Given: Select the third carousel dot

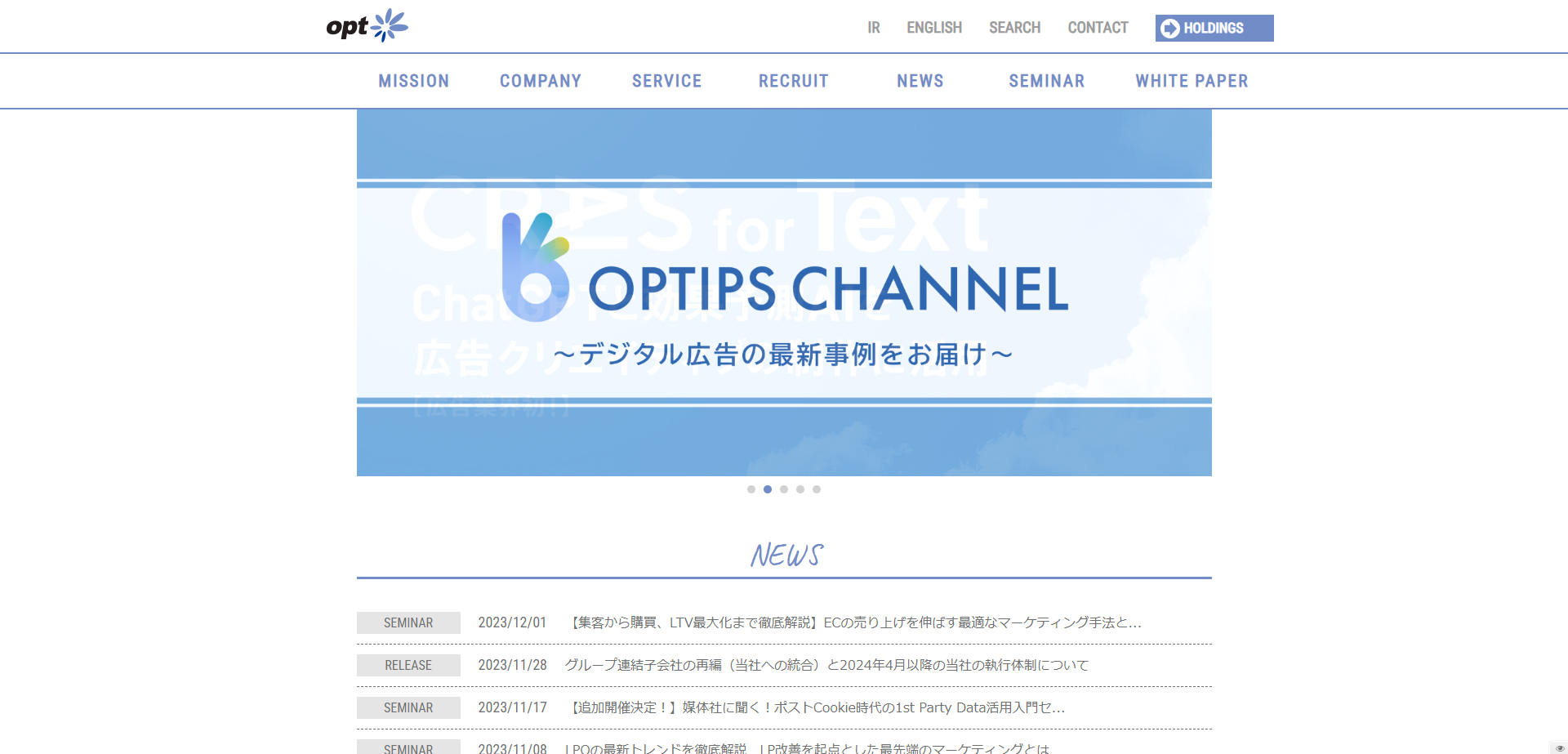Looking at the screenshot, I should [784, 489].
